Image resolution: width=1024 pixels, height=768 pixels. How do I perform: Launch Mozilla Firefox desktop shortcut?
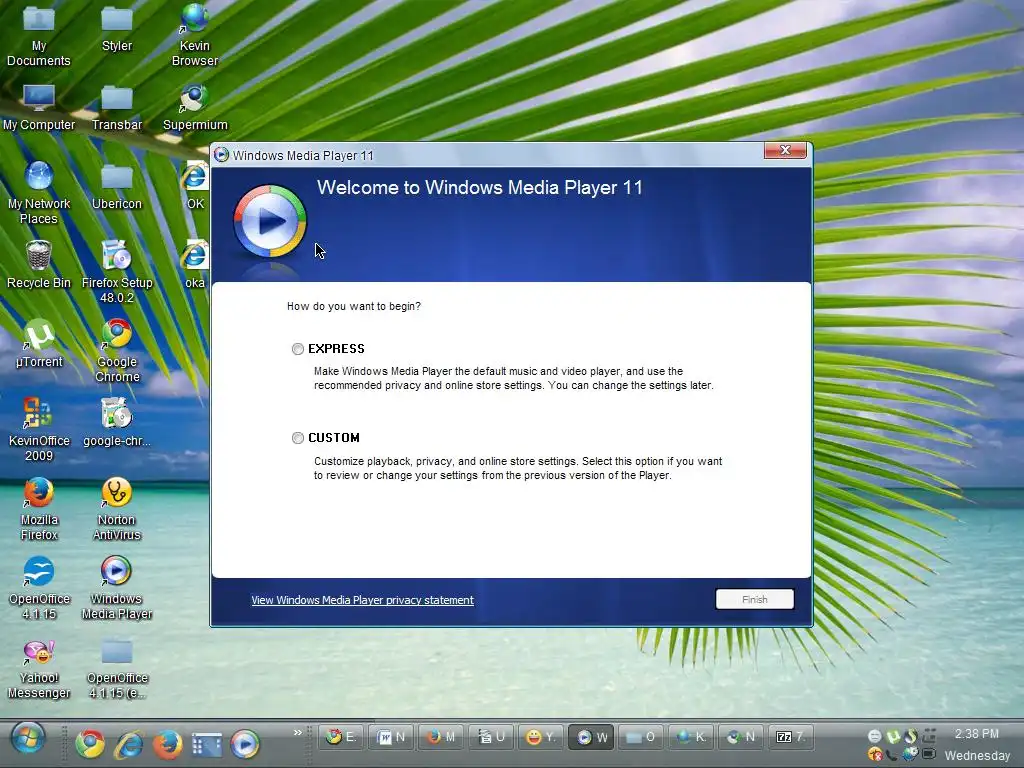click(39, 509)
